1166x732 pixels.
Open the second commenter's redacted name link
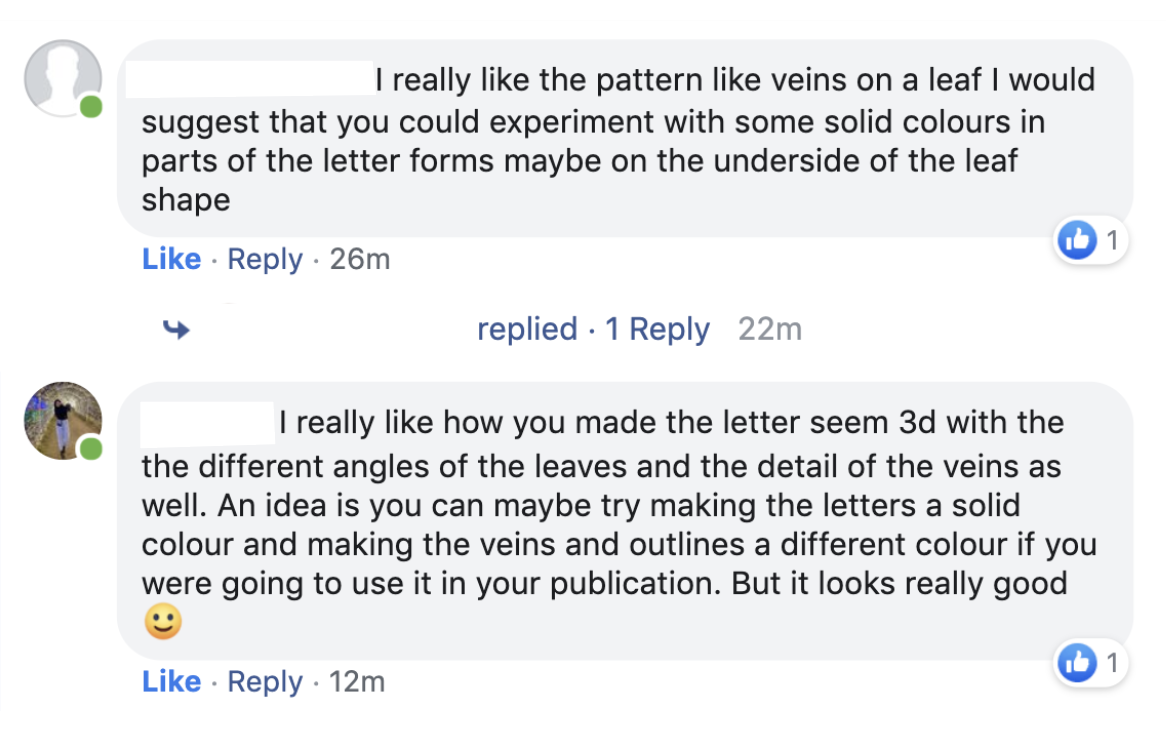[x=207, y=423]
